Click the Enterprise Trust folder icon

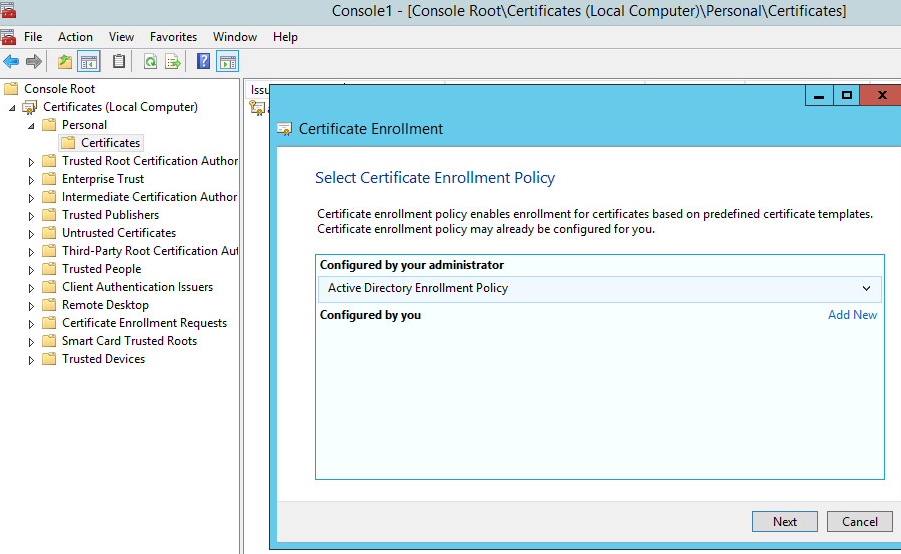(49, 179)
